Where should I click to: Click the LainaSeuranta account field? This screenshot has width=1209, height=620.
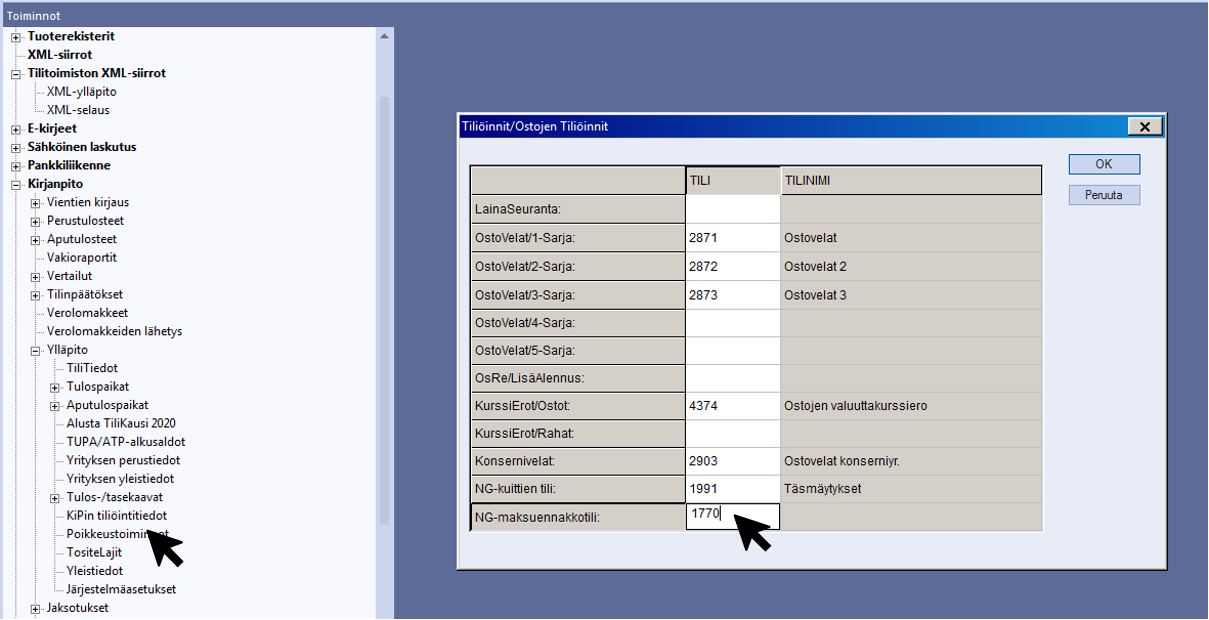click(732, 209)
